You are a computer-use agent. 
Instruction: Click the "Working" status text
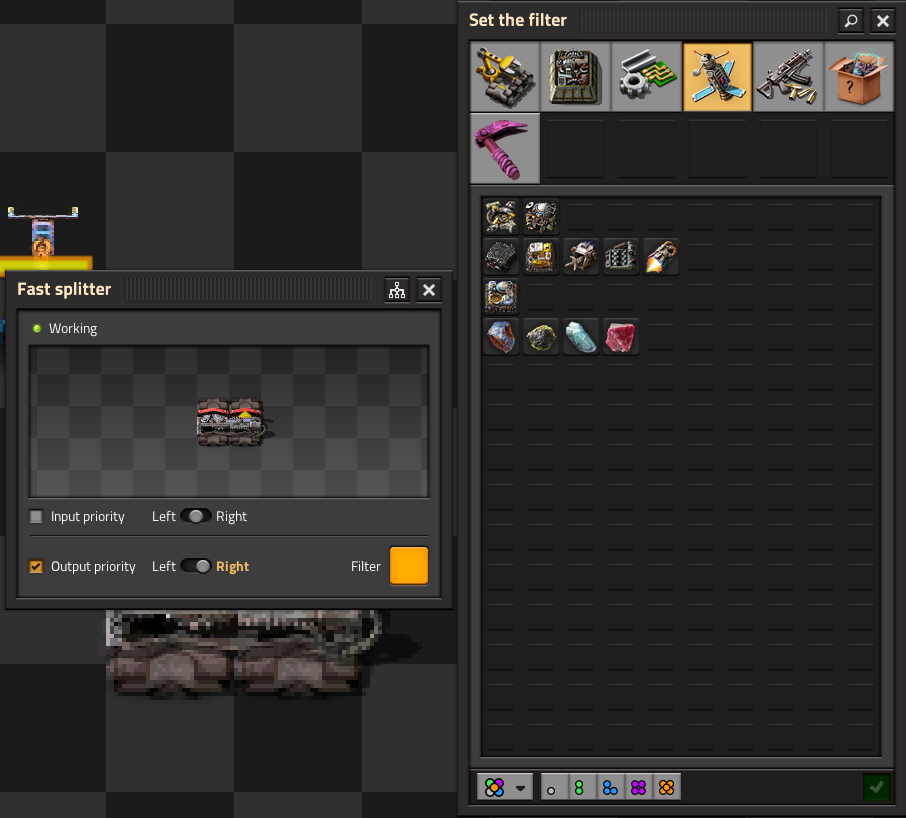tap(73, 329)
